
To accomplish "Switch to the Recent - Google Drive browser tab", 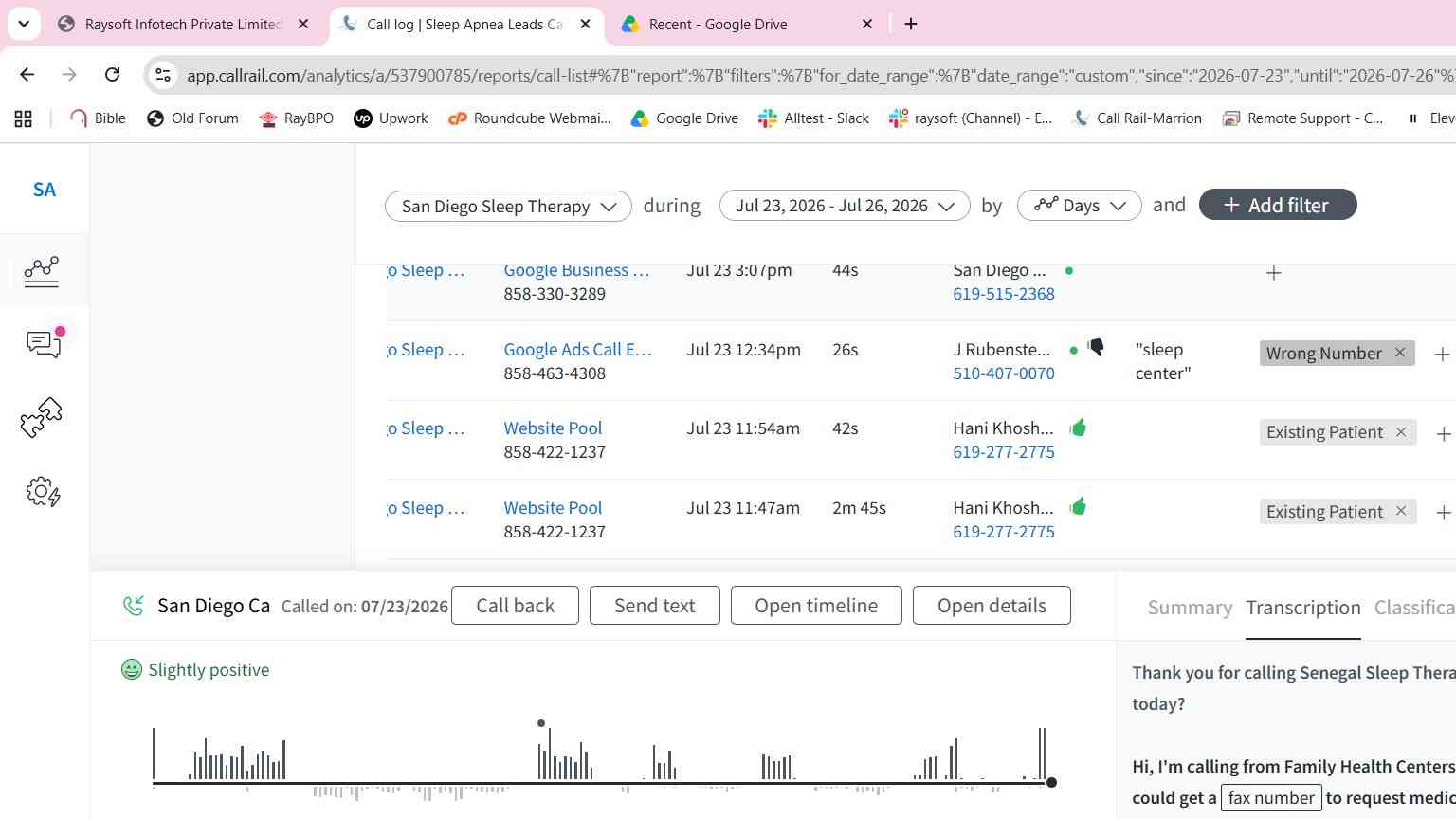I will coord(718,25).
